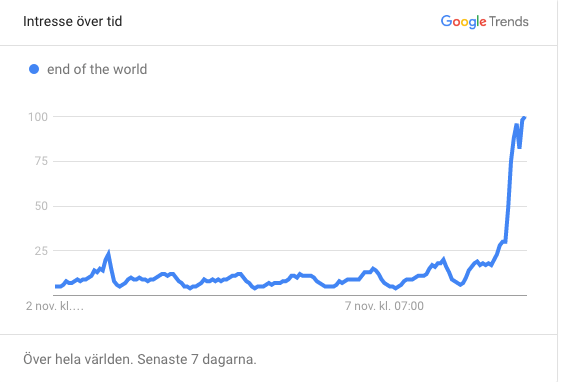Click the line's leftmost starting point
Image resolution: width=561 pixels, height=382 pixels.
tap(56, 286)
